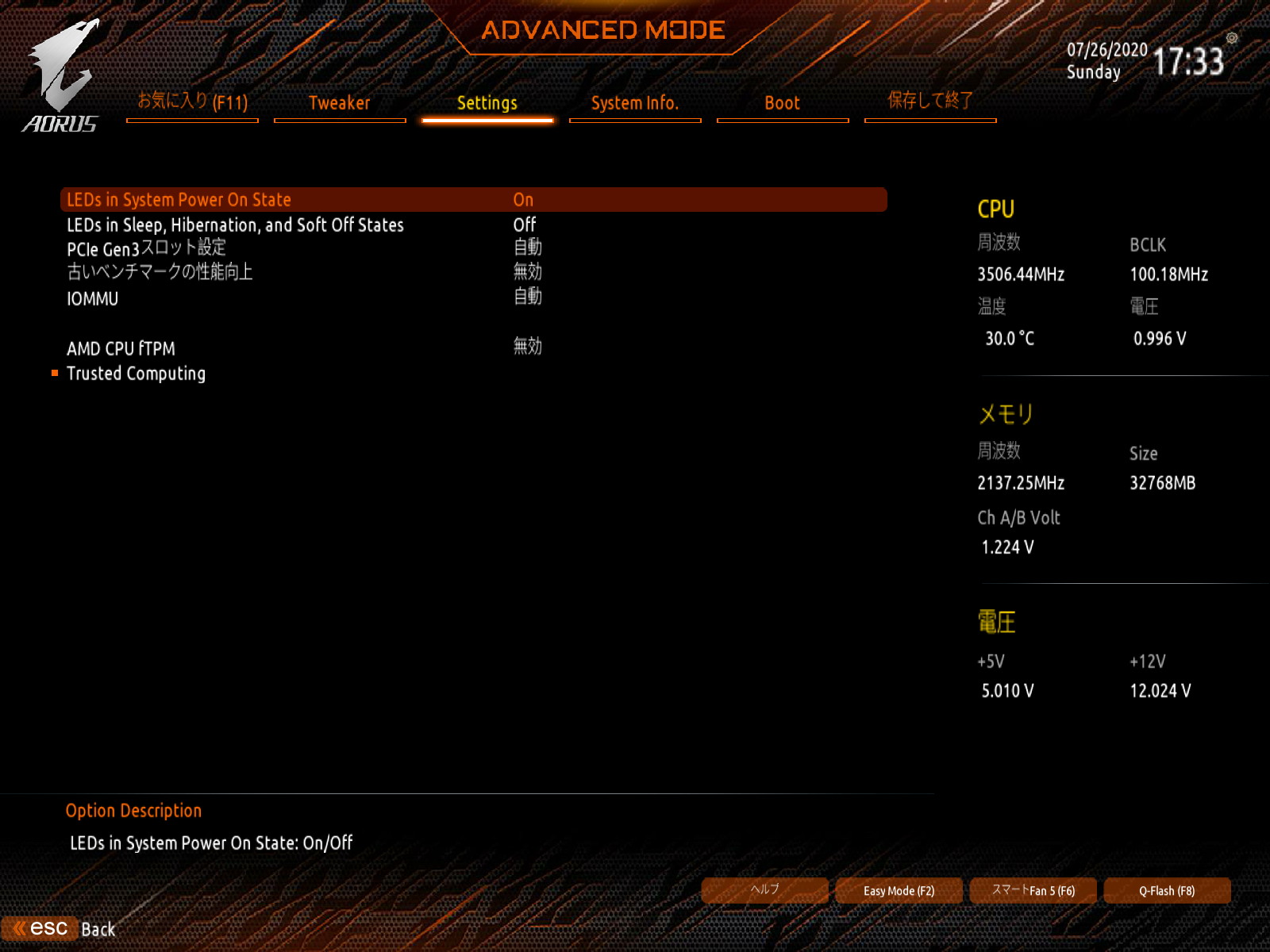Switch to the Tweaker tab
The height and width of the screenshot is (952, 1270).
[340, 104]
